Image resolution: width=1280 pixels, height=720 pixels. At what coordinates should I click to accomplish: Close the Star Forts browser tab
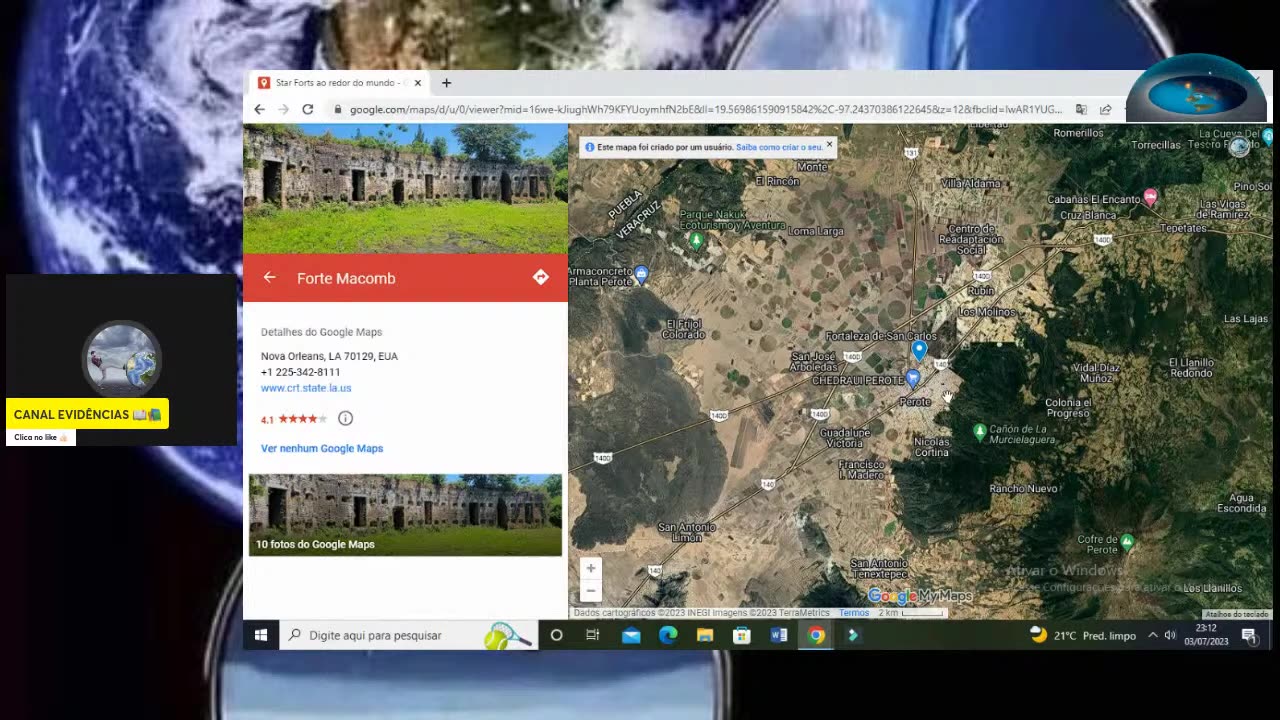[x=418, y=83]
